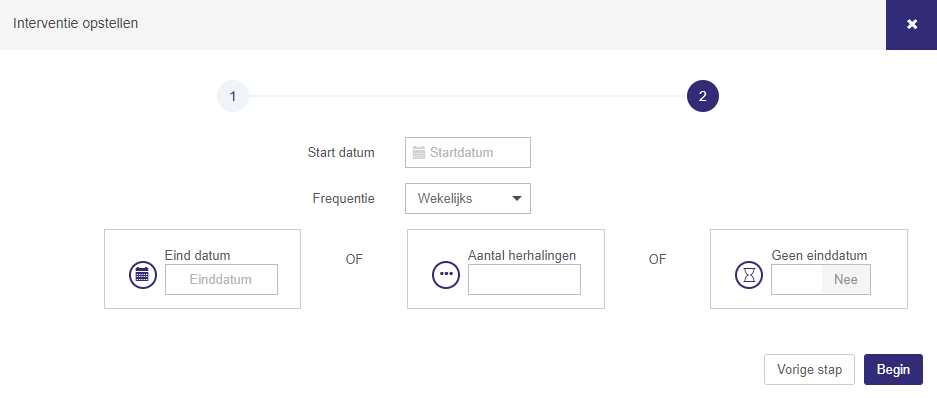The height and width of the screenshot is (398, 937).
Task: Click the Aantal herhalingen label text
Action: tap(522, 256)
